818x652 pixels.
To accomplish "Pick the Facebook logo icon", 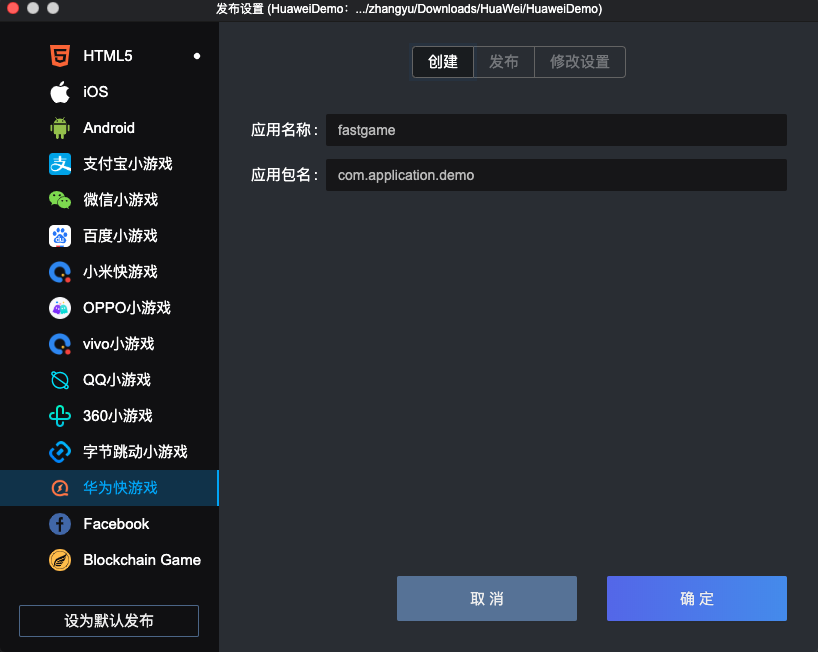I will pyautogui.click(x=60, y=524).
